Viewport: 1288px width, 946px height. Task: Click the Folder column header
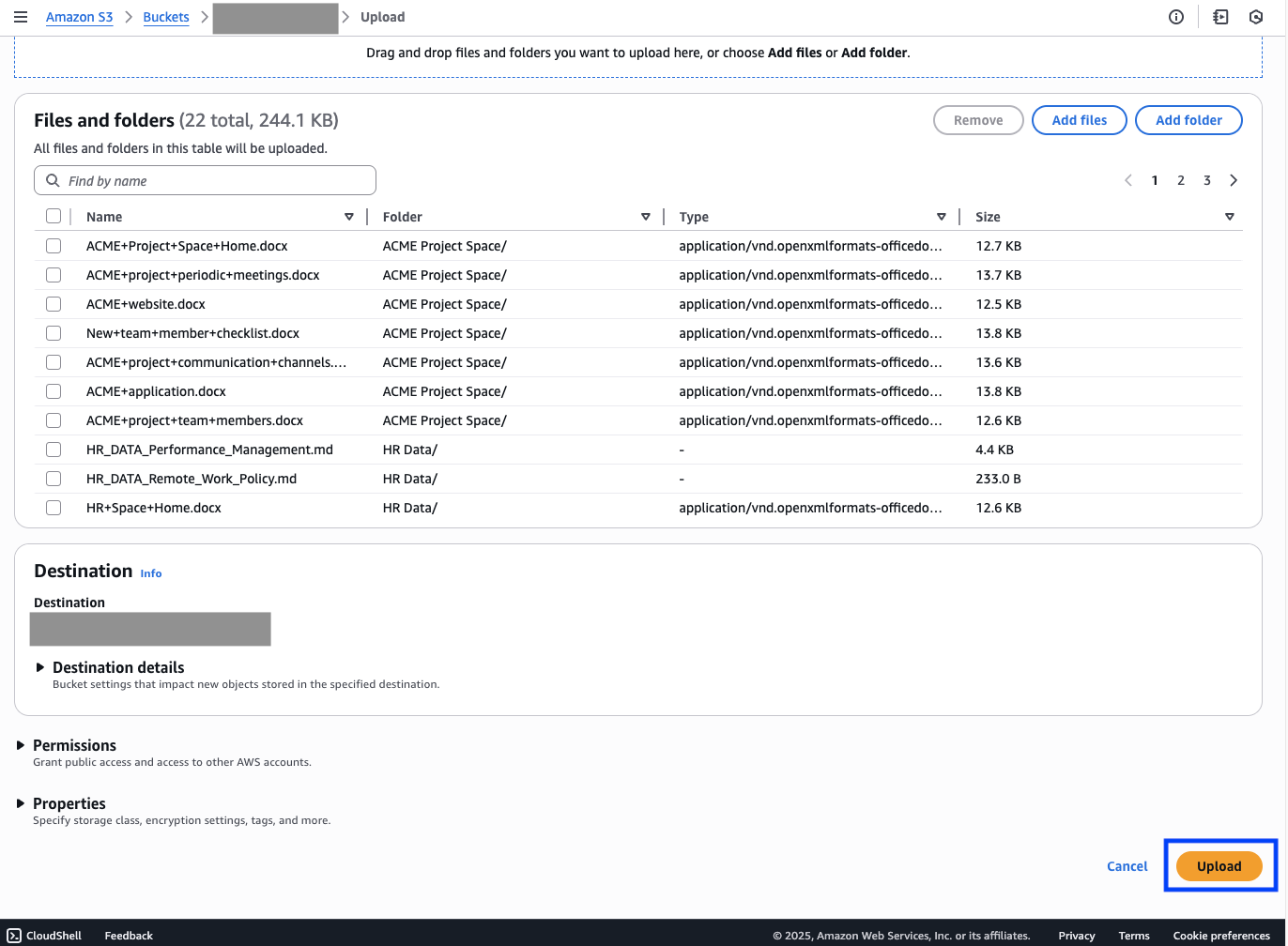pos(403,217)
